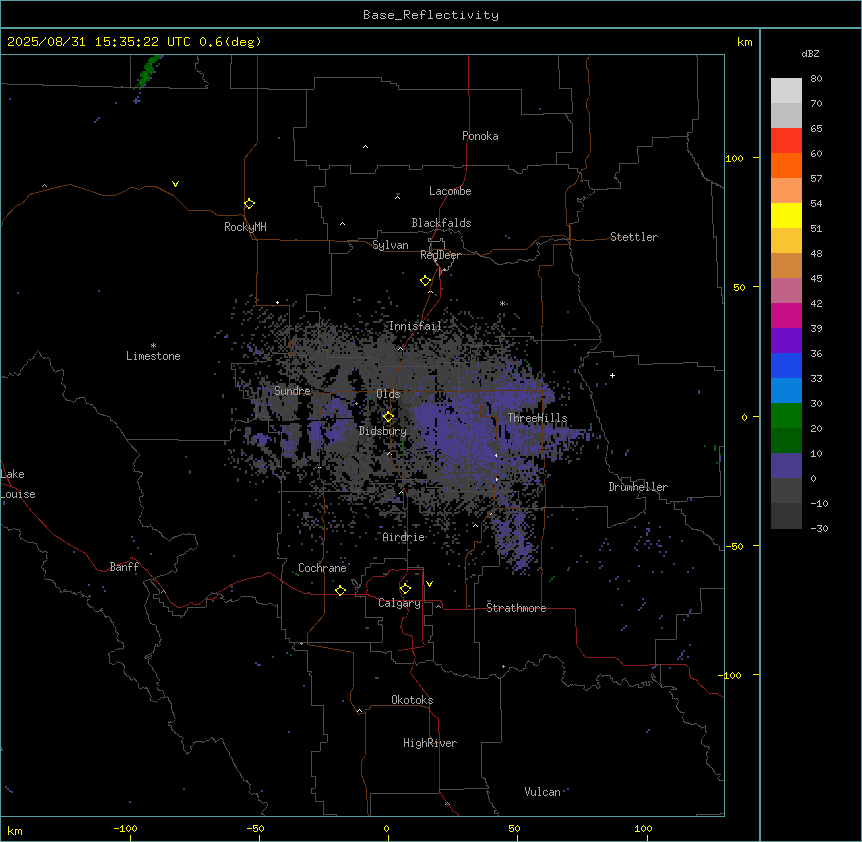Click the Sundre city label
Image resolution: width=862 pixels, height=842 pixels.
tap(292, 391)
